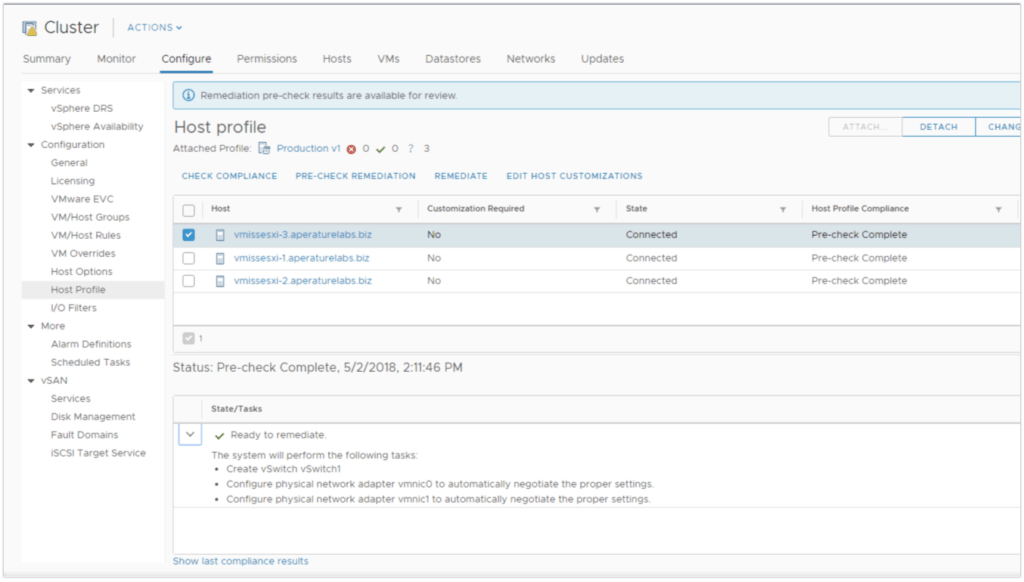The image size is (1024, 582).
Task: Click the green compliant checkmark count icon
Action: 381,149
